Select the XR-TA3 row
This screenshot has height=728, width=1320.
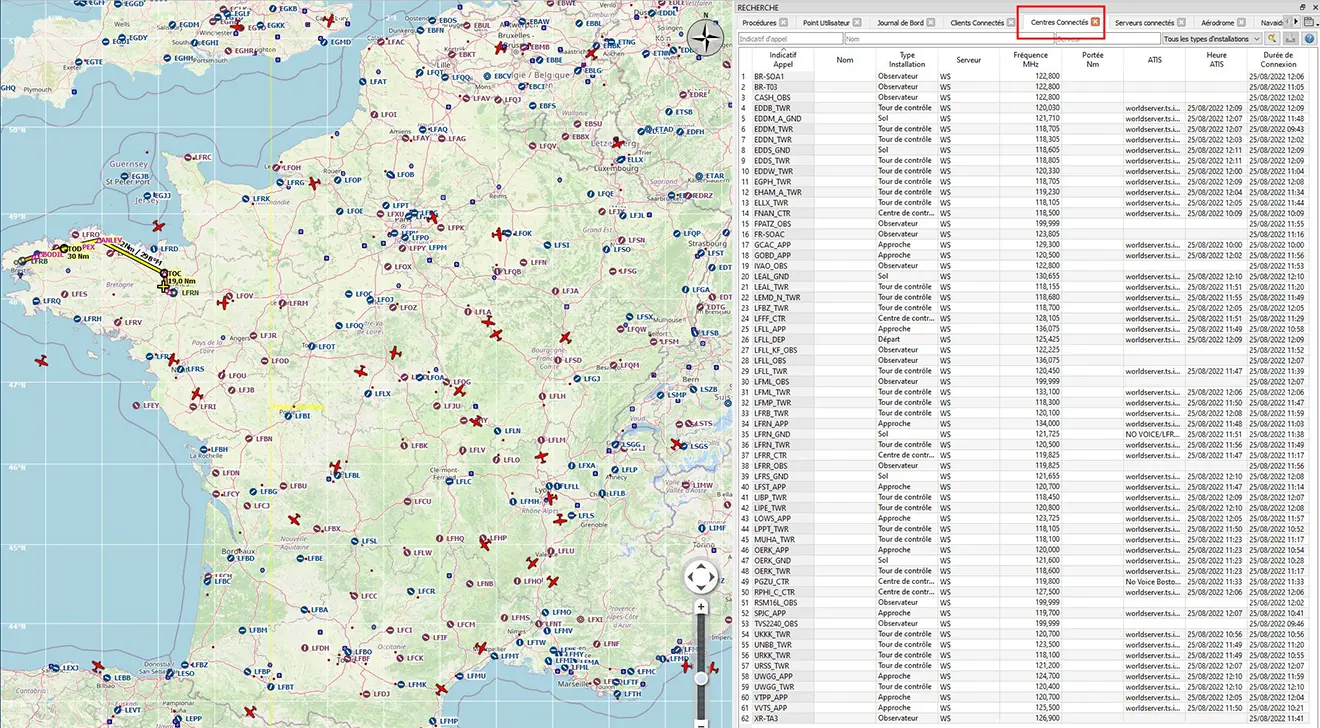tap(1022, 718)
